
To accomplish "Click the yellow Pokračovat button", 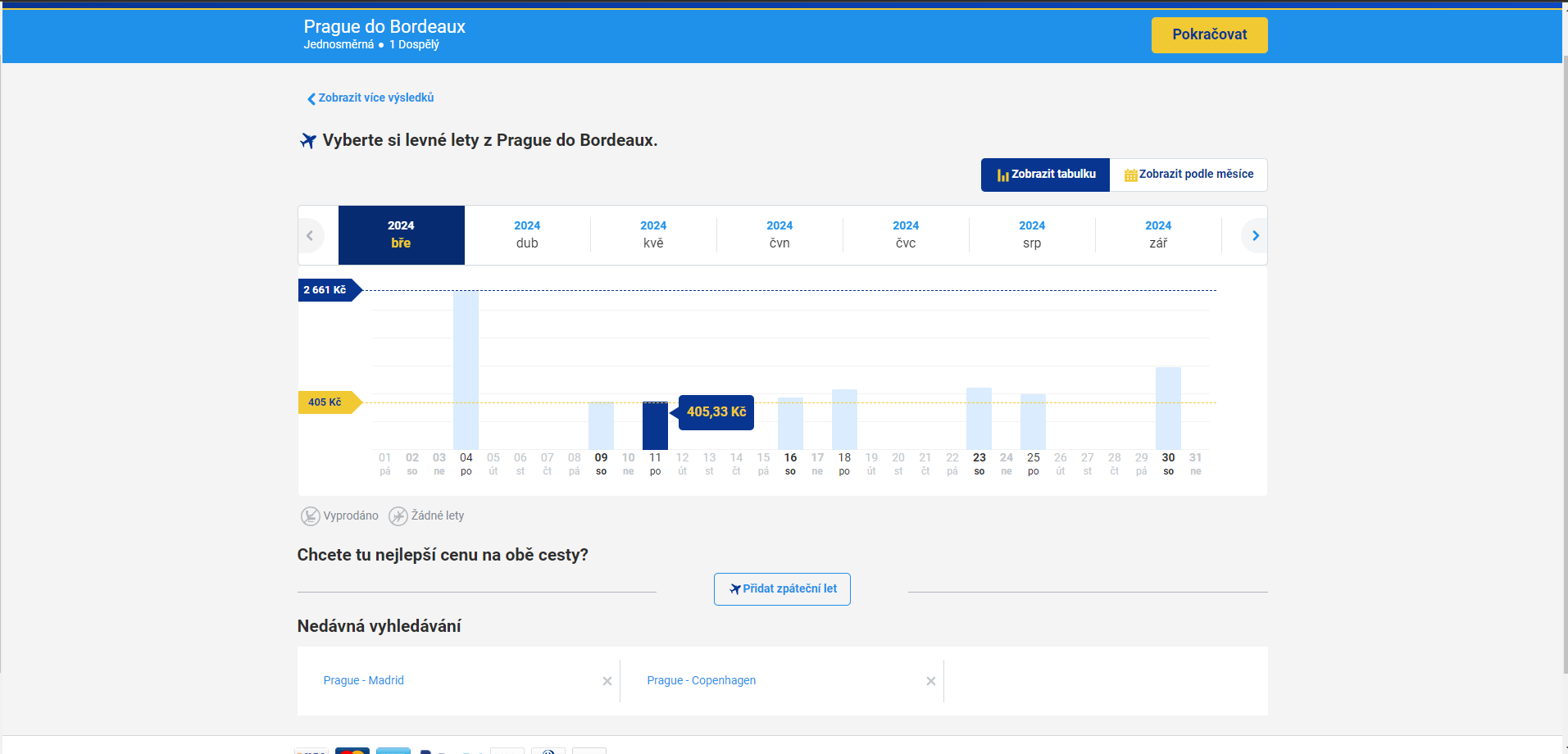I will point(1209,35).
